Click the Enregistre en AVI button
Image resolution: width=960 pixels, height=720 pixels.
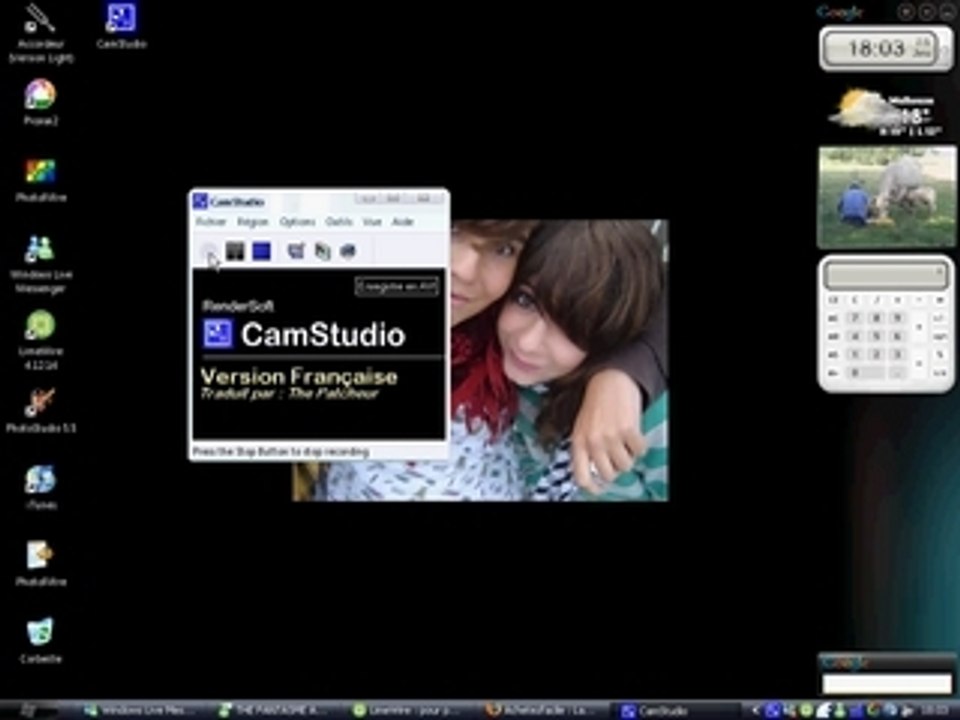(x=397, y=287)
